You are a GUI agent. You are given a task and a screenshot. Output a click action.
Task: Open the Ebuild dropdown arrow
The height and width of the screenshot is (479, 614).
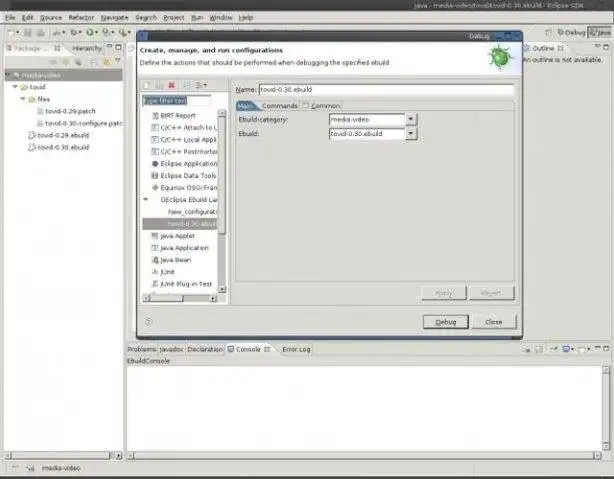[x=411, y=134]
